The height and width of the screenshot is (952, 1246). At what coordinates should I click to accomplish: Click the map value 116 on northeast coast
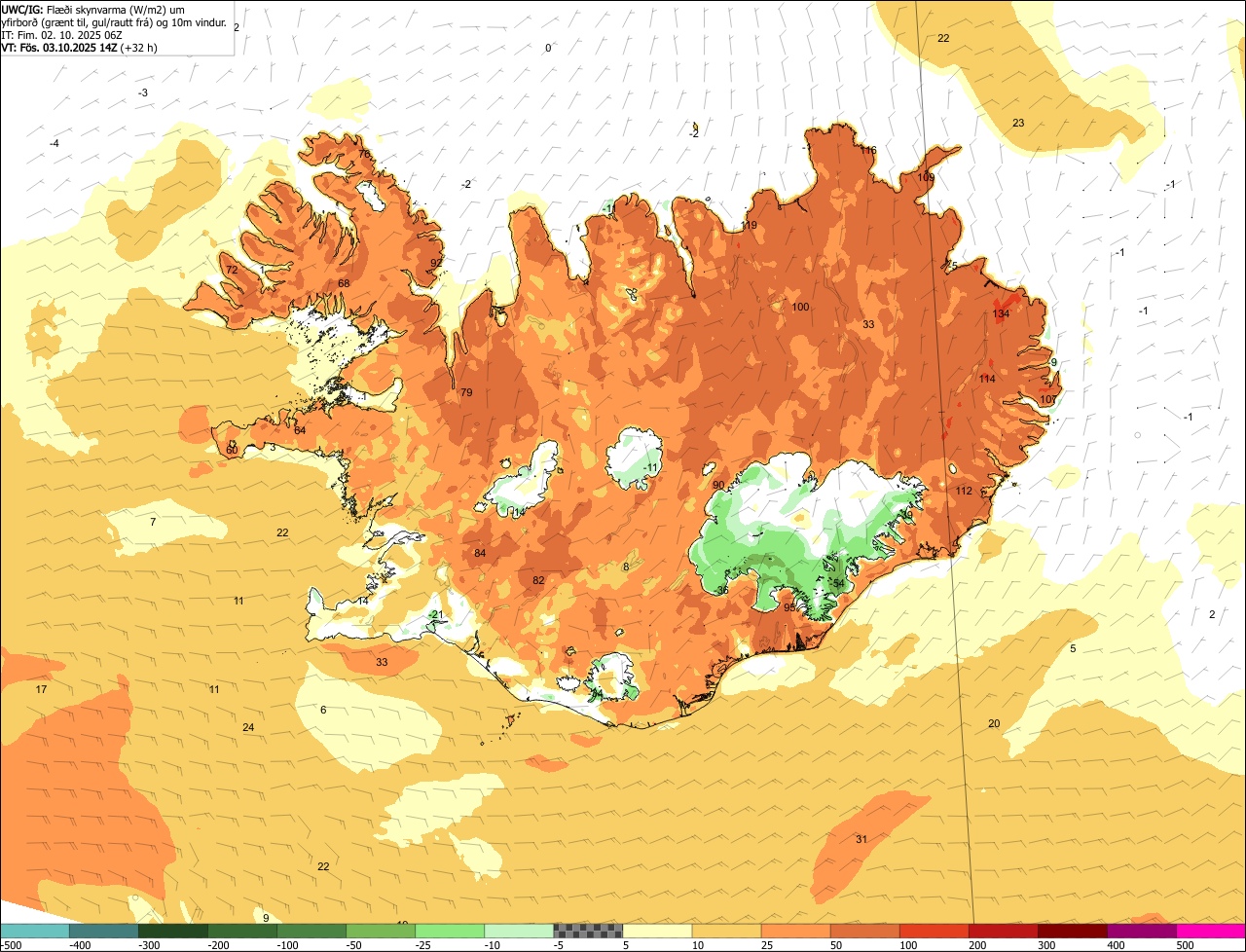point(868,150)
